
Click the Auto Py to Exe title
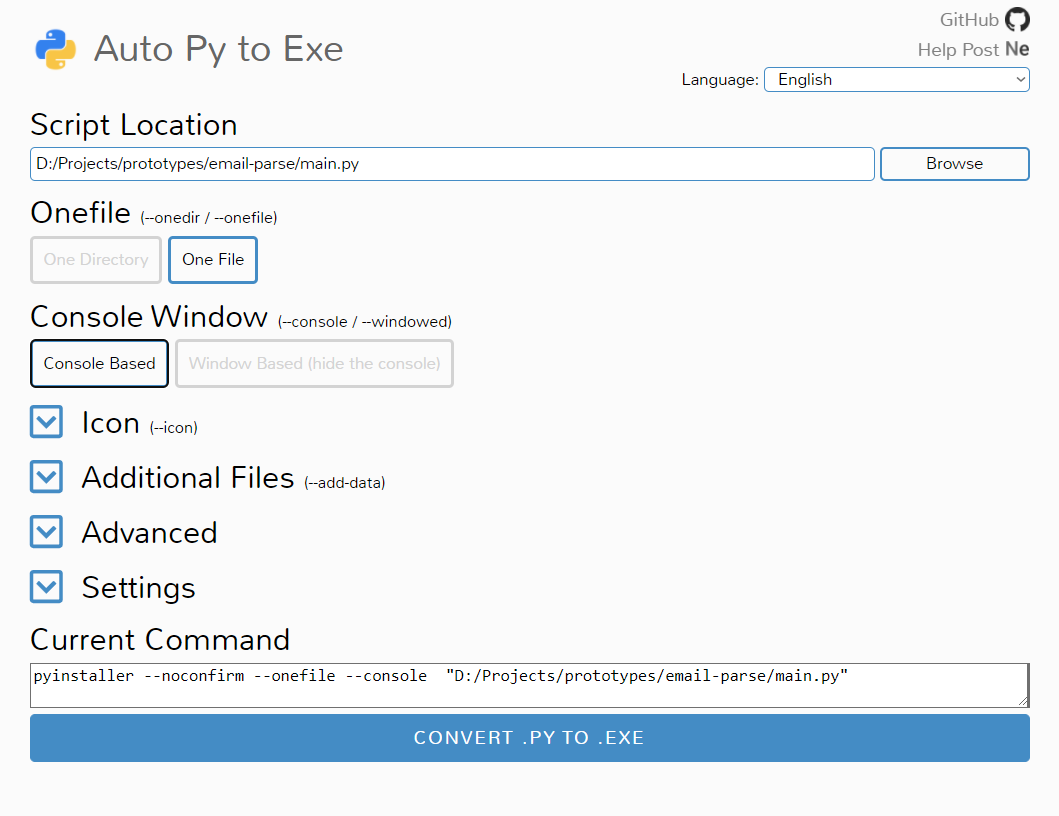[x=218, y=50]
